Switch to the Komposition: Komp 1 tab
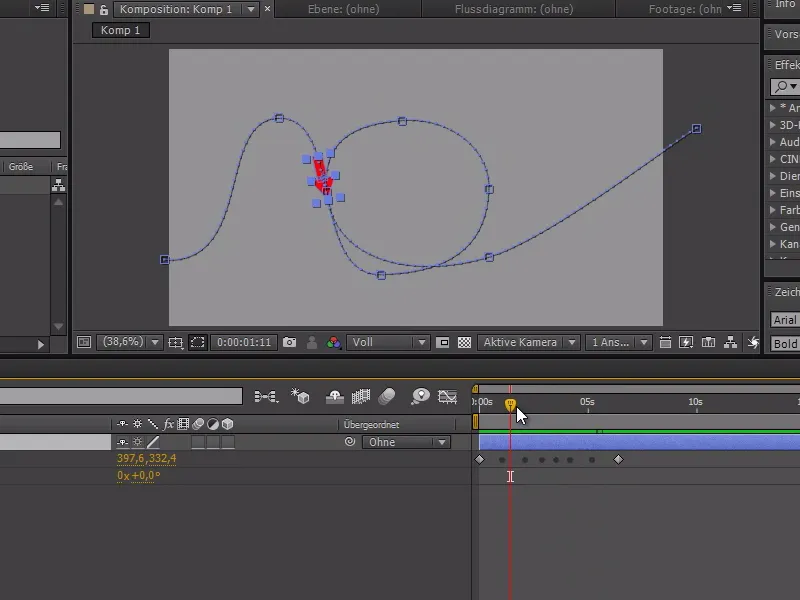This screenshot has width=800, height=600. click(176, 9)
